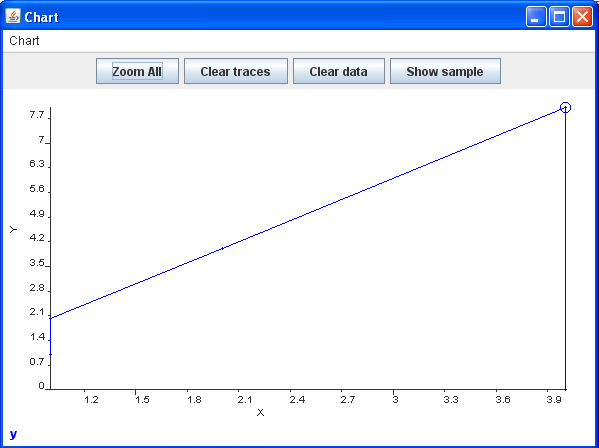
Task: Click the Java icon in title bar
Action: click(x=13, y=16)
